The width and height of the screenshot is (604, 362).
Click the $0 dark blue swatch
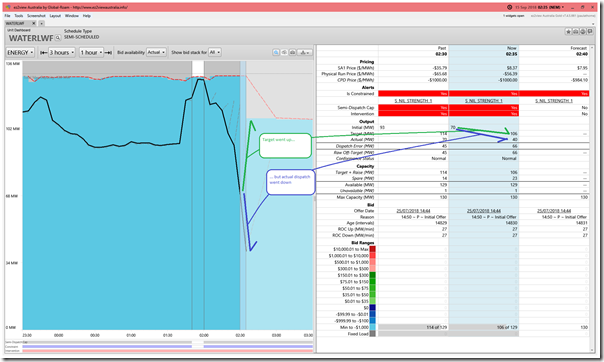tap(372, 308)
